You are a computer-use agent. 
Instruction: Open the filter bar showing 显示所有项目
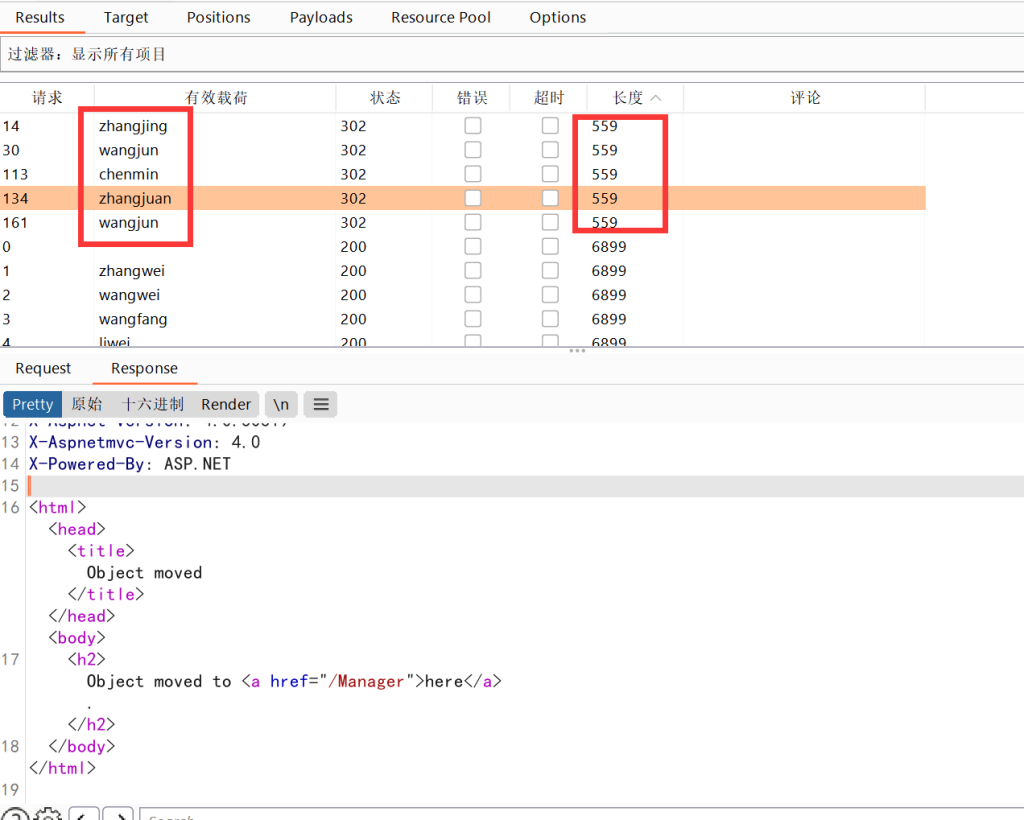pos(510,54)
